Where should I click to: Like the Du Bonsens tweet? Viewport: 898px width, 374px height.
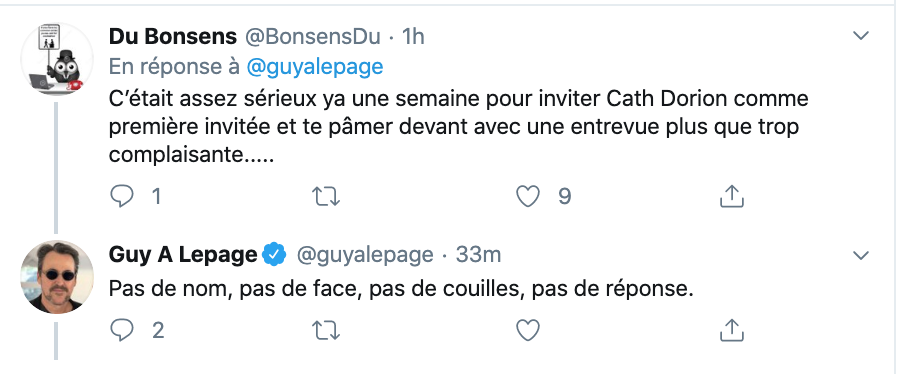(x=527, y=197)
